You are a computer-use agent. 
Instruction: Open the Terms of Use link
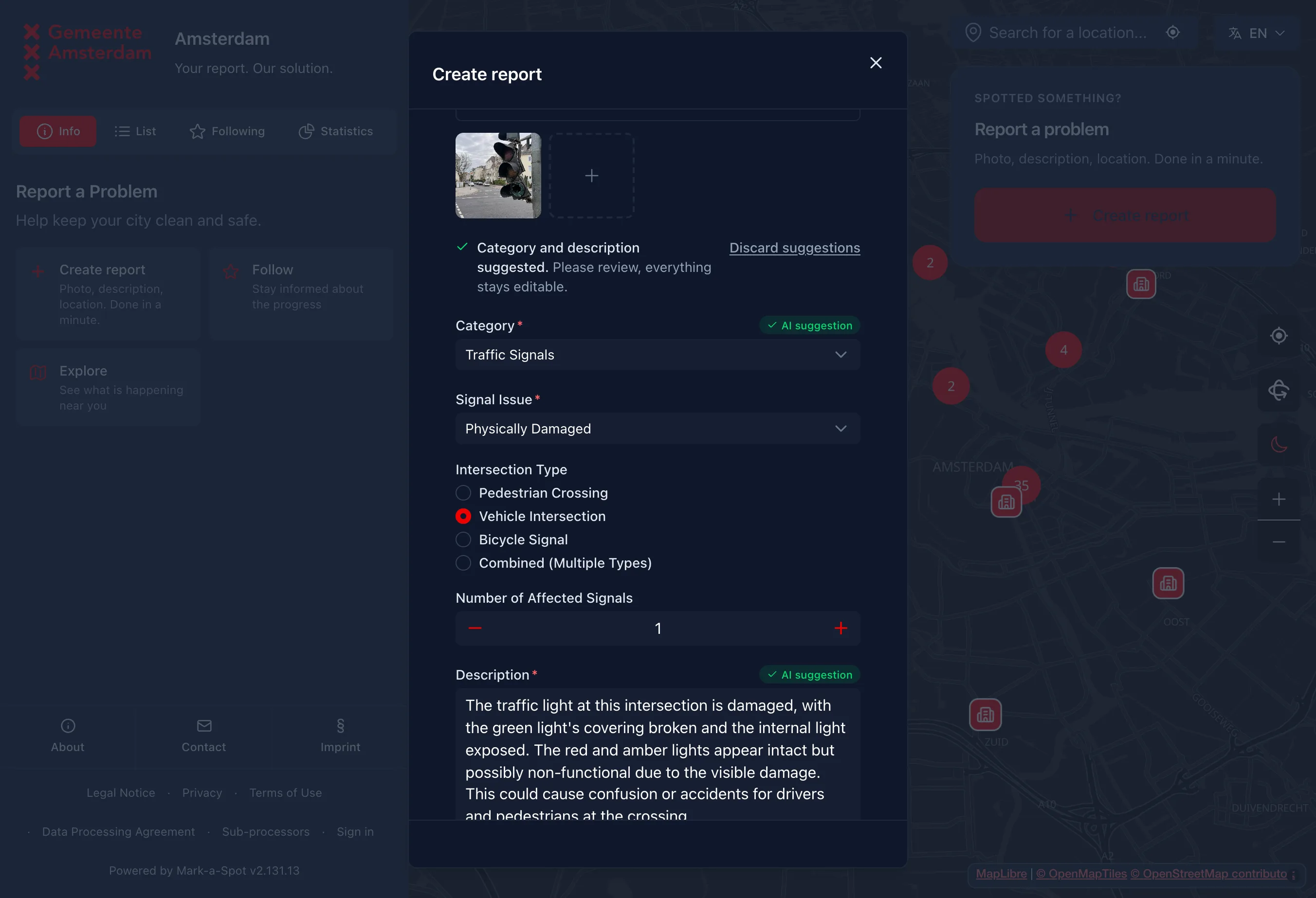tap(285, 793)
